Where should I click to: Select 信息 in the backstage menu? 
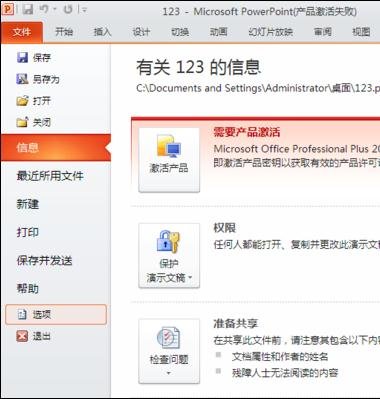56,148
